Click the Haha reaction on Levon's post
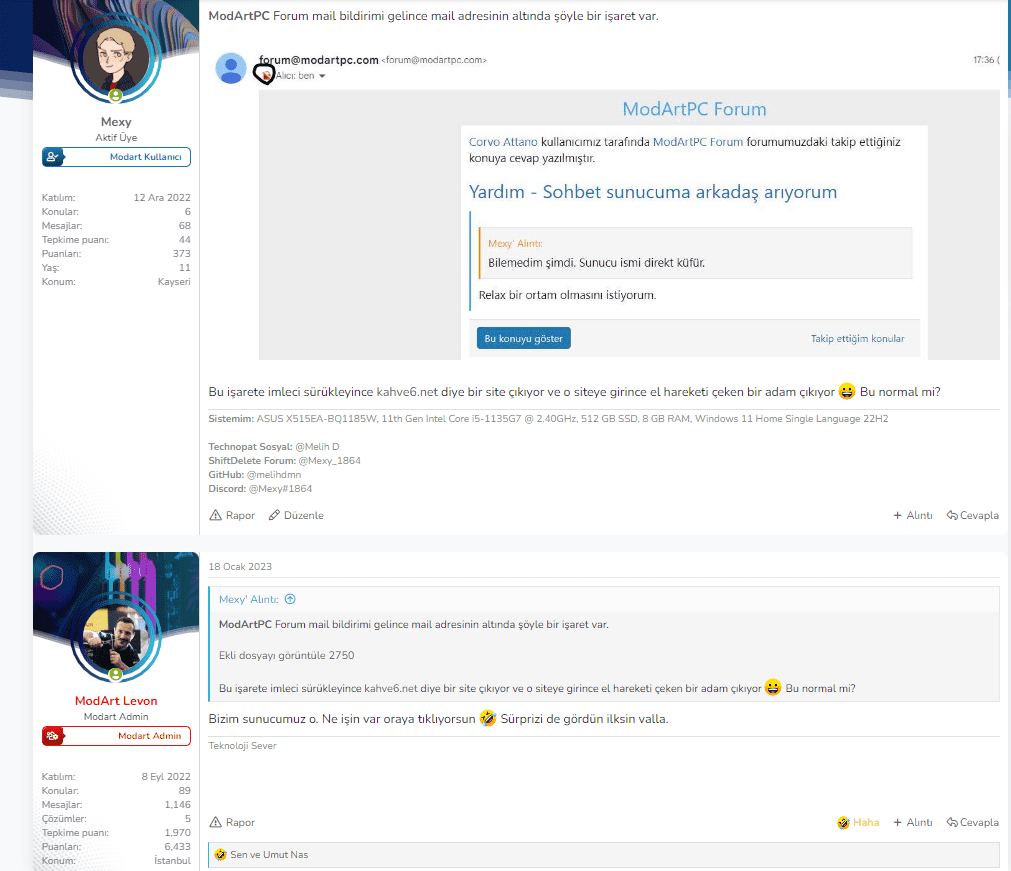The width and height of the screenshot is (1011, 871). 858,822
